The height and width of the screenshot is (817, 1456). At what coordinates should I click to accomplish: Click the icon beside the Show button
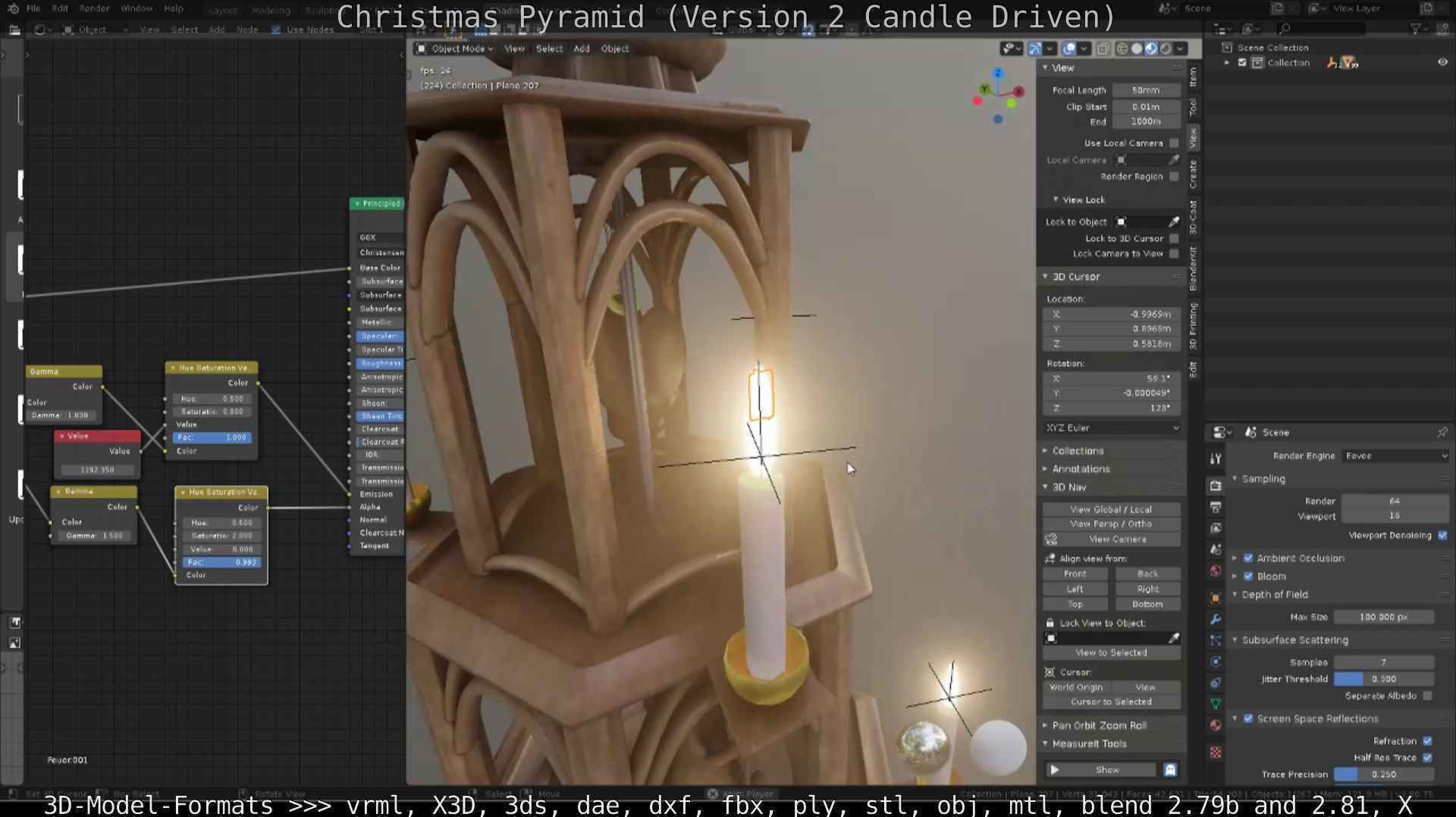1170,770
